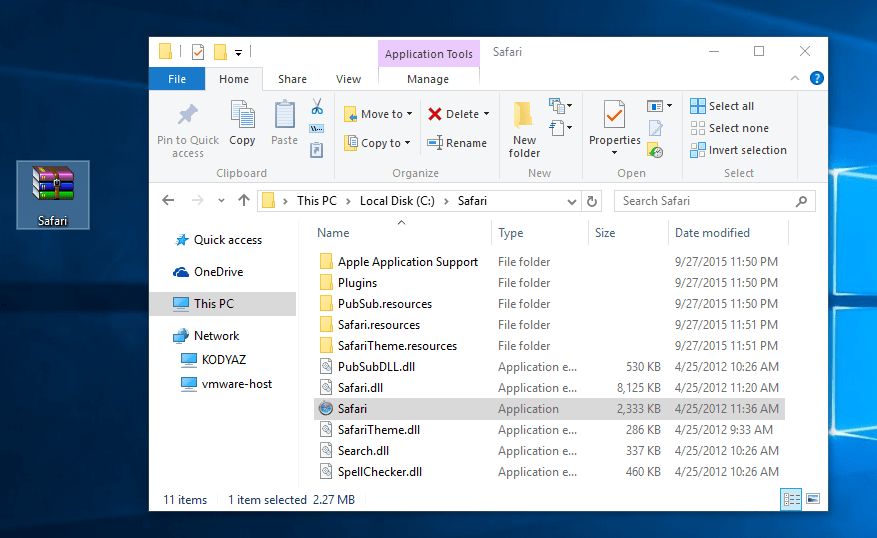Collapse the ribbon with the chevron
877x538 pixels.
tap(795, 78)
